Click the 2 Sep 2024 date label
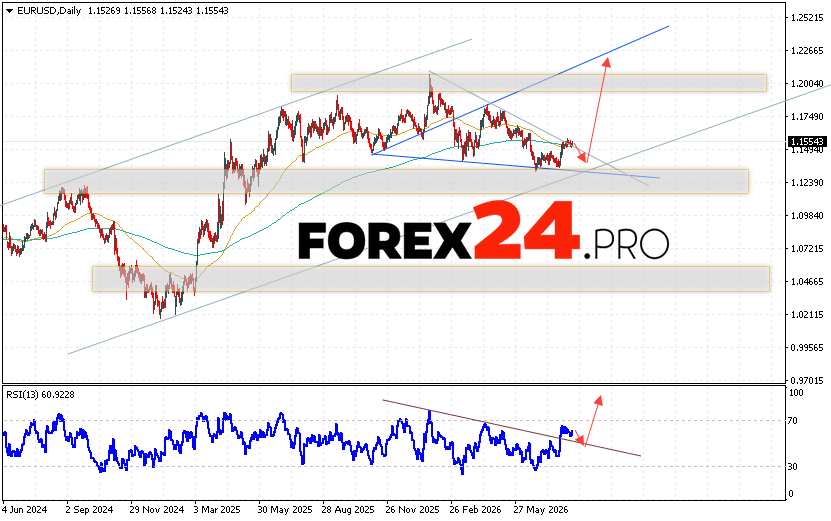This screenshot has height=521, width=831. 89,510
